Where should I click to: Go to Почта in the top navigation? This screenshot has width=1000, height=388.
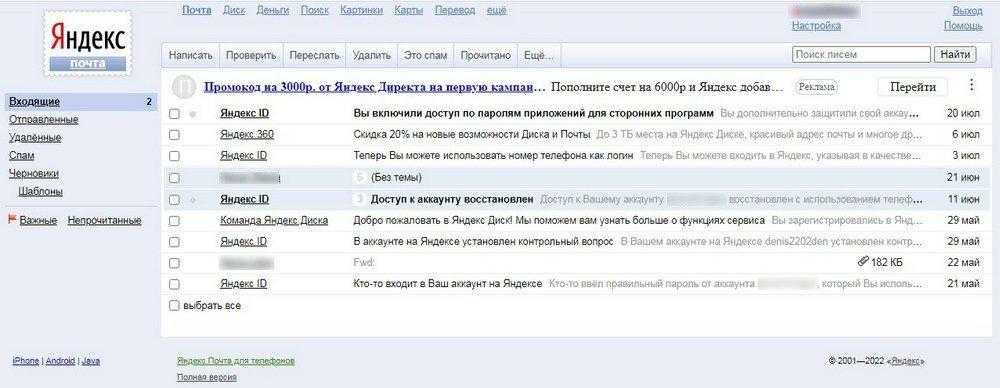click(x=196, y=10)
